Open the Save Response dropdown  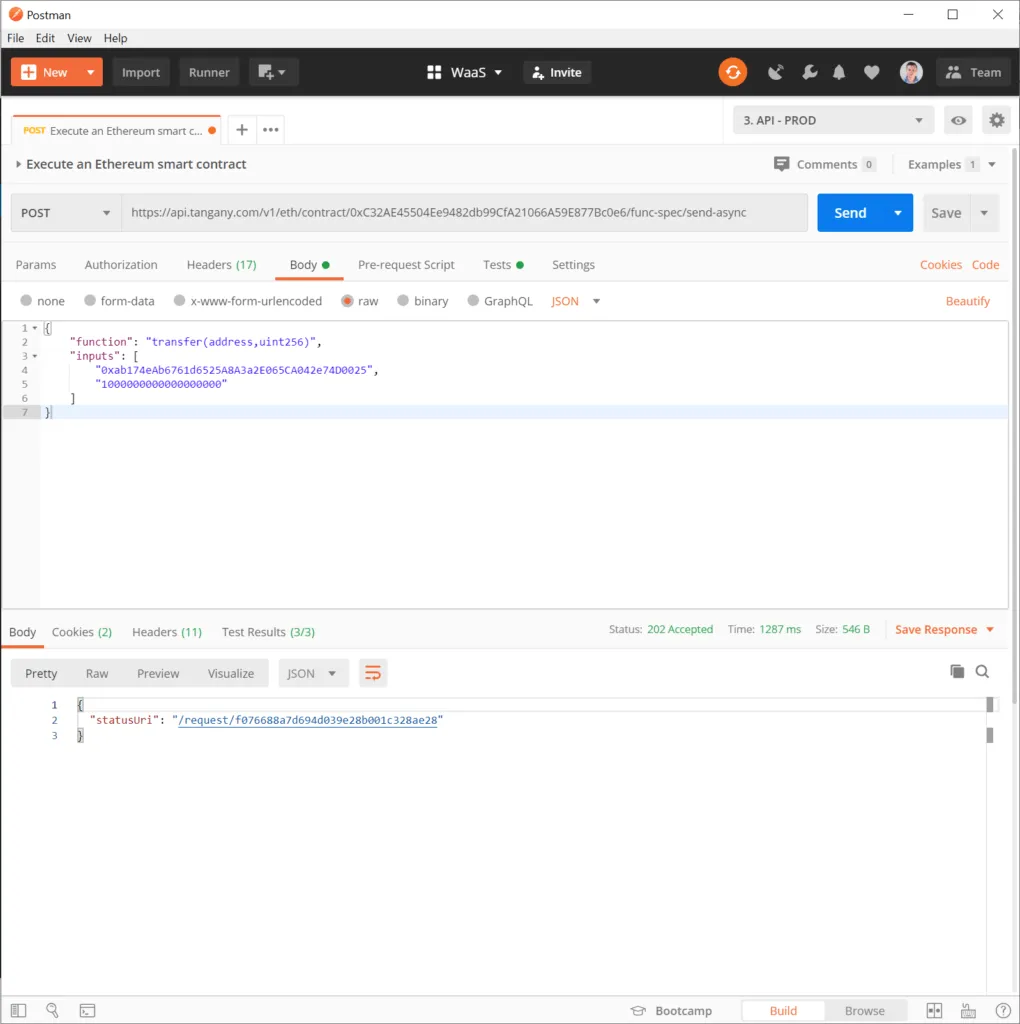point(944,630)
